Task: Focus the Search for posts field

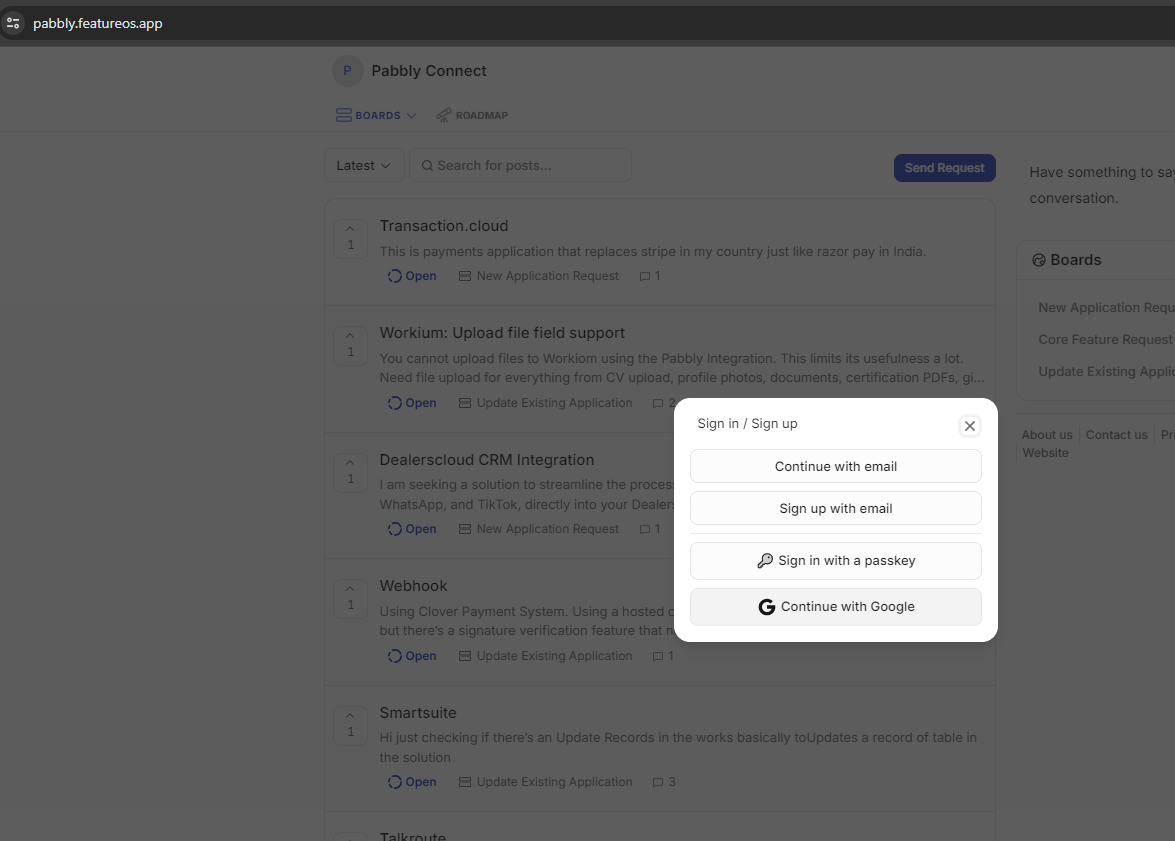Action: coord(520,166)
